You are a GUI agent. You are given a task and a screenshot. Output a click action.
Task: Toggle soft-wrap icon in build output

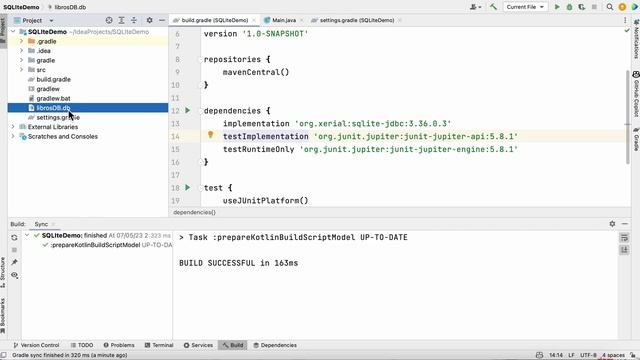pos(624,238)
